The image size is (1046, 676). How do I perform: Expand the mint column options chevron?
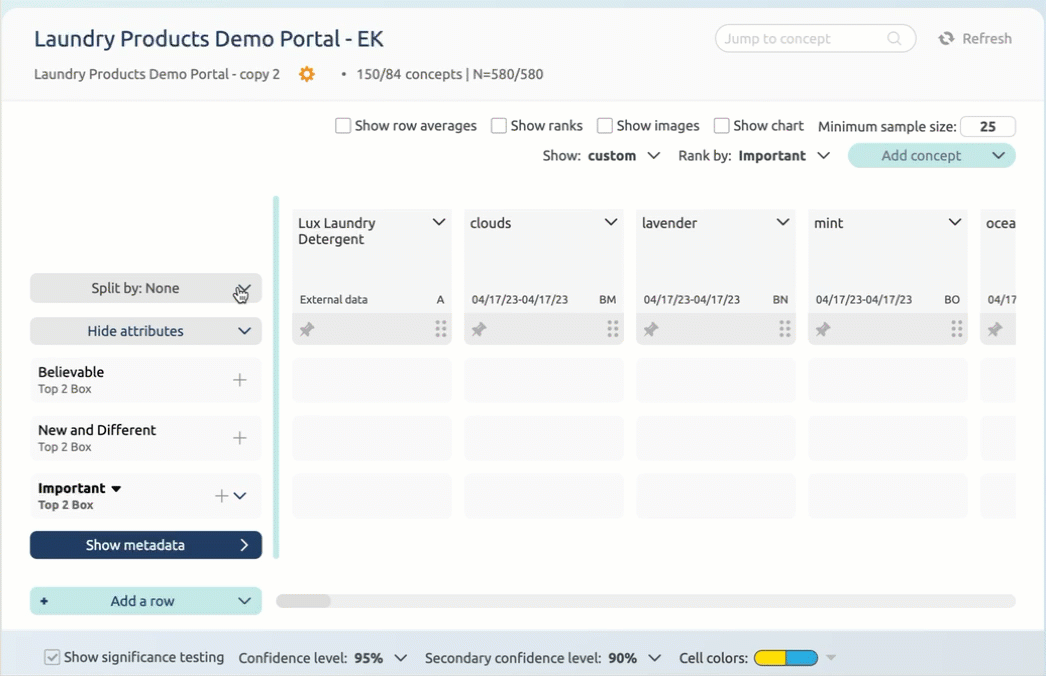[955, 223]
